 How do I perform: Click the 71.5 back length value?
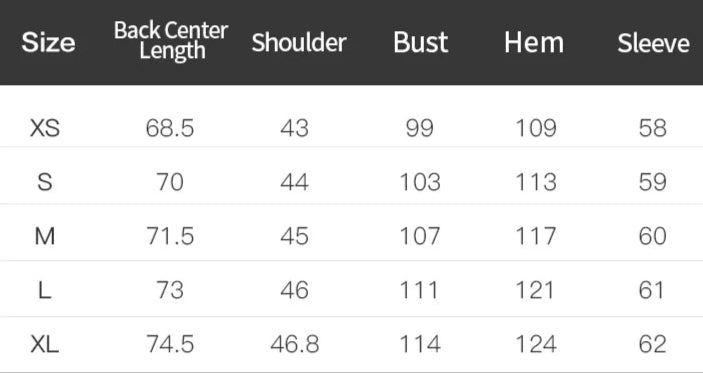[x=170, y=236]
